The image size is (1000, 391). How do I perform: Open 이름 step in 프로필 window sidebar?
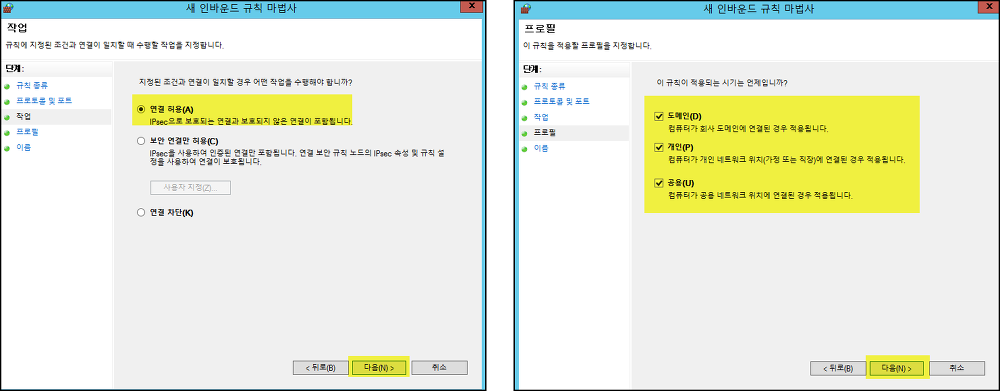(x=540, y=148)
